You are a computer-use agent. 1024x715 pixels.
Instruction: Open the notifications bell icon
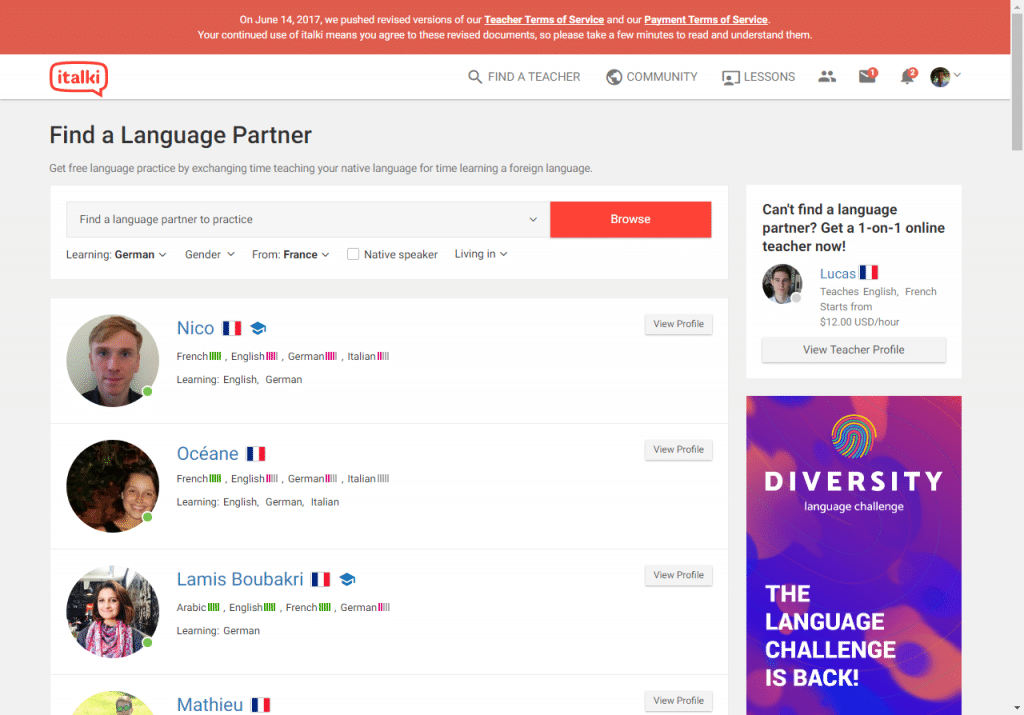tap(908, 76)
